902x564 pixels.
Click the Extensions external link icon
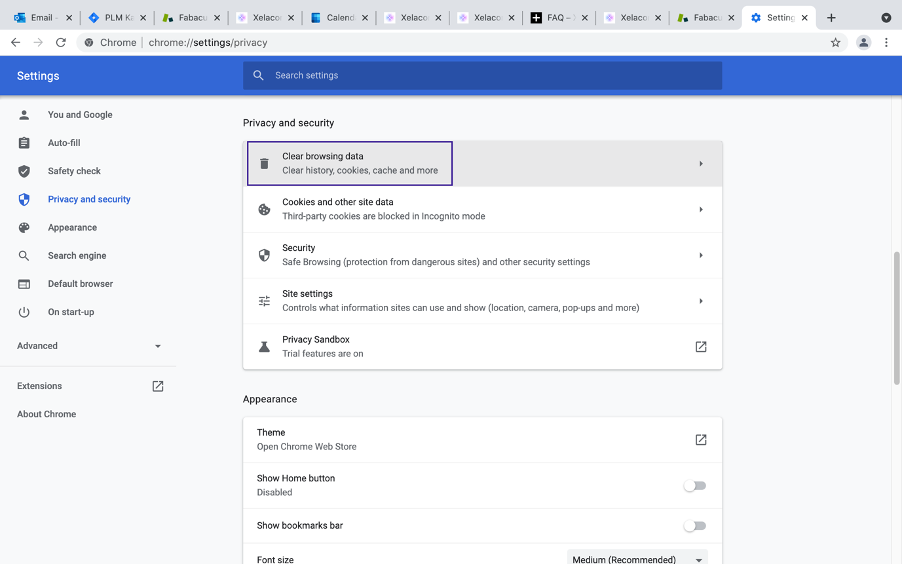click(x=157, y=386)
